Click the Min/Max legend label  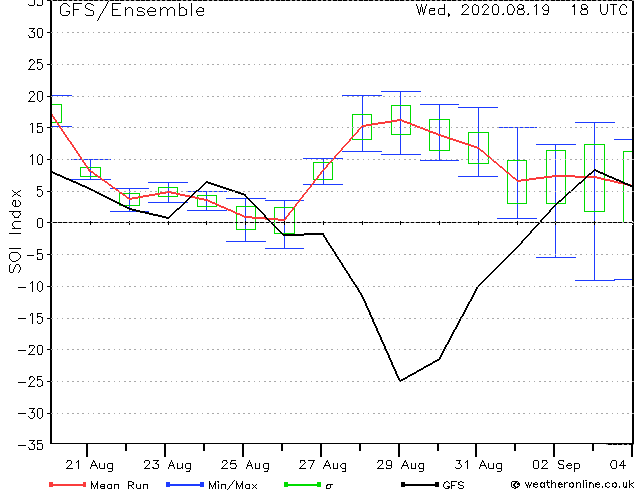(232, 485)
